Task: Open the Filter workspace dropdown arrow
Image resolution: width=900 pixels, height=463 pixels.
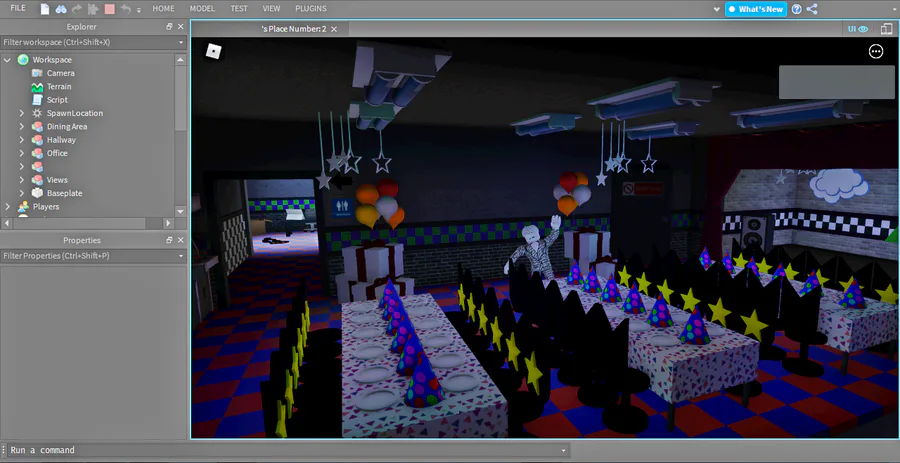Action: pyautogui.click(x=181, y=42)
